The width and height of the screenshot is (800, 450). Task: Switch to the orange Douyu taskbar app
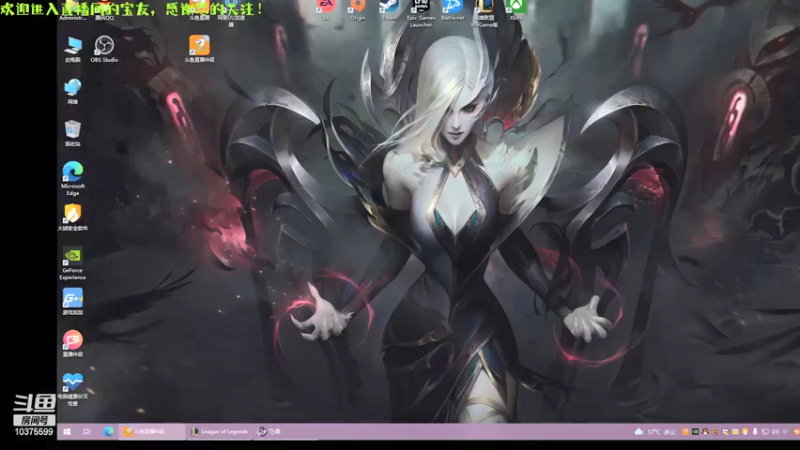pos(152,432)
